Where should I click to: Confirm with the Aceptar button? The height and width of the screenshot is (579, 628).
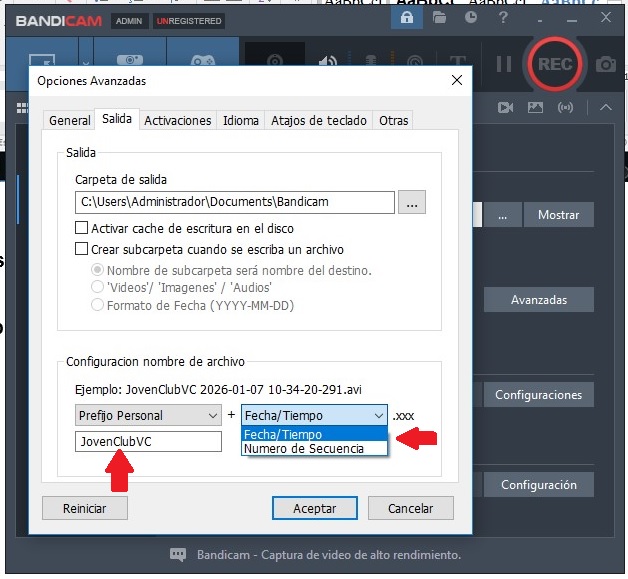point(315,509)
